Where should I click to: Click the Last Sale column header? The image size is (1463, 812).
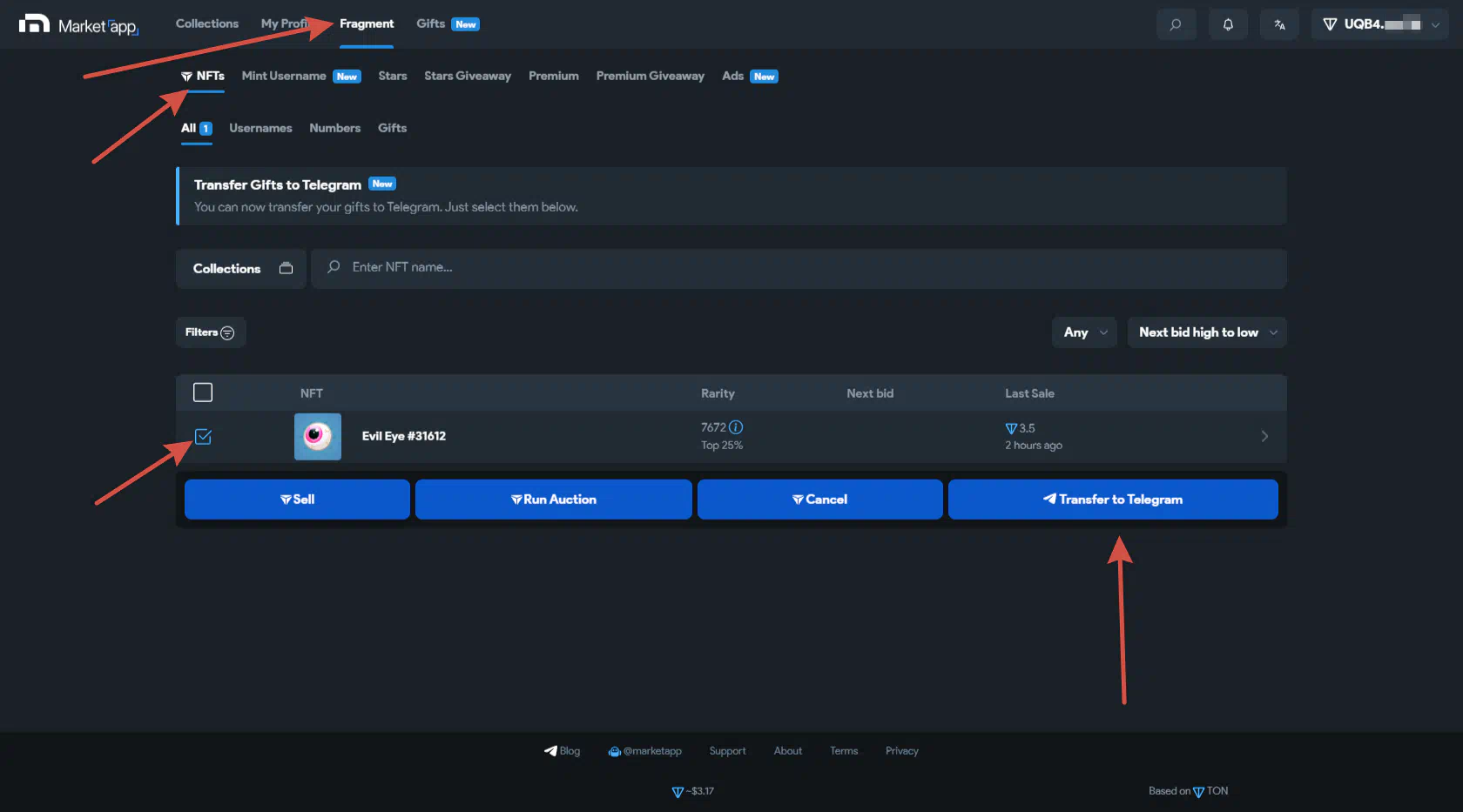click(1029, 393)
